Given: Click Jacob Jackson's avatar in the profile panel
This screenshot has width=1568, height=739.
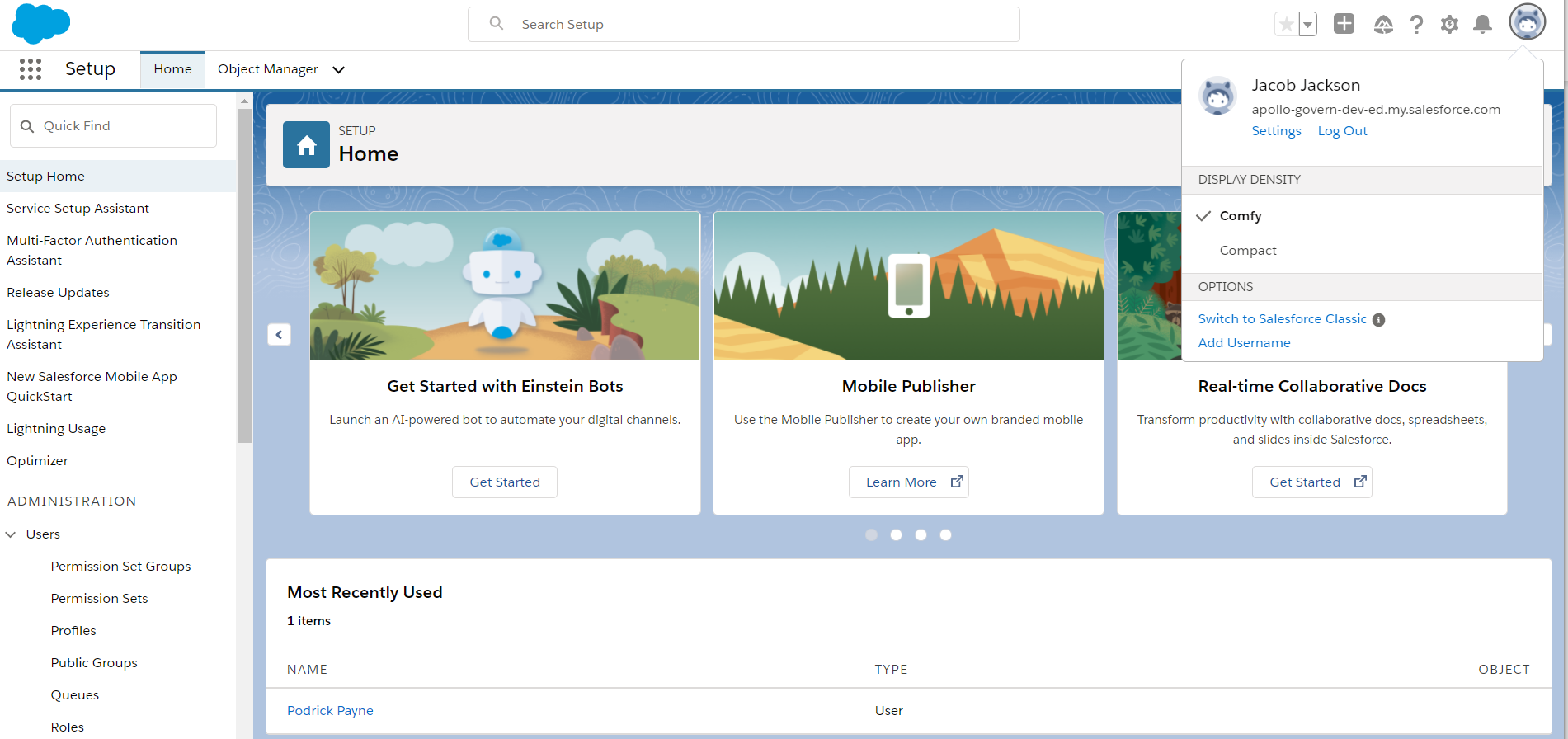Looking at the screenshot, I should click(1217, 96).
